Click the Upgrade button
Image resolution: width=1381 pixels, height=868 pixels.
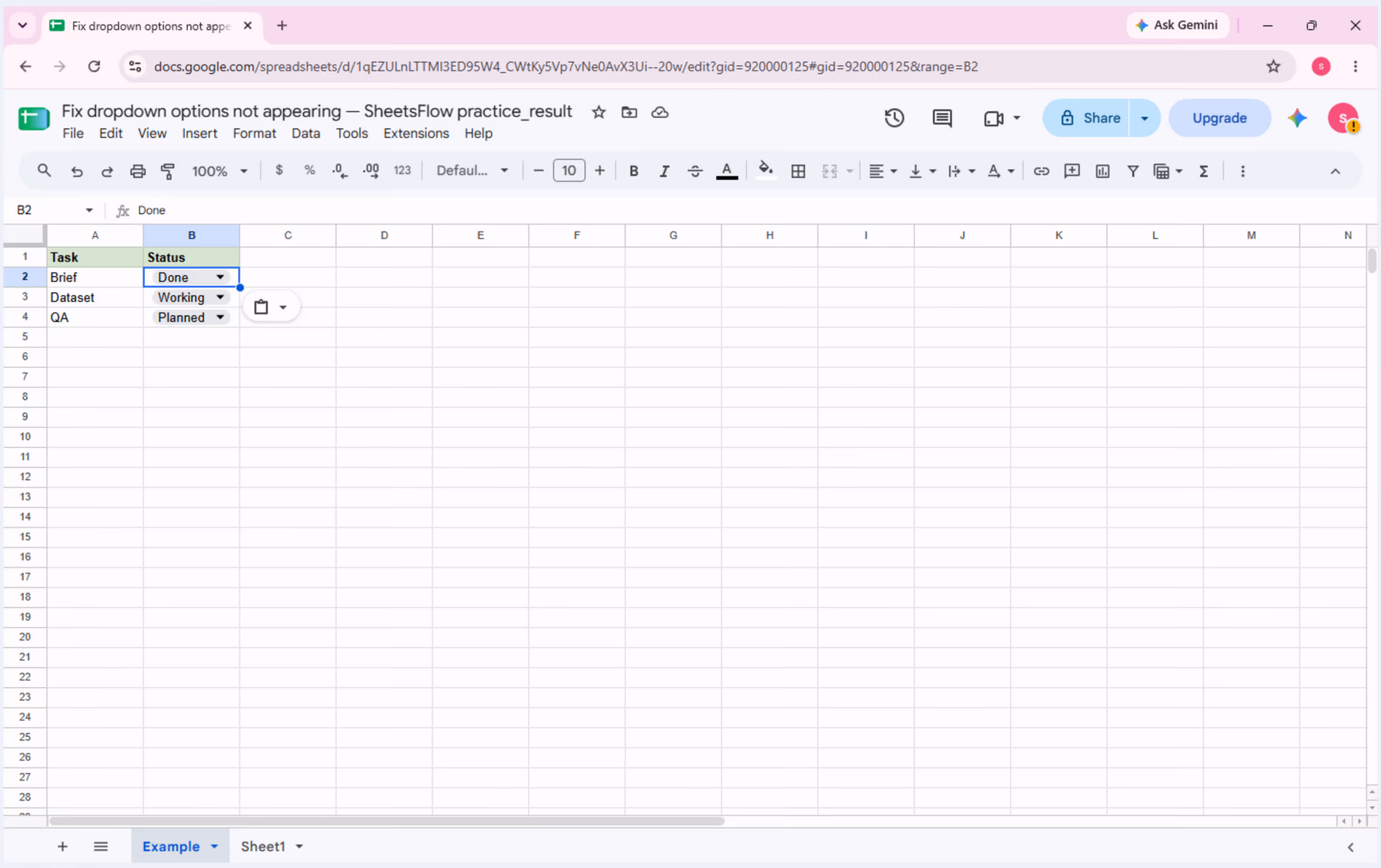pyautogui.click(x=1219, y=118)
